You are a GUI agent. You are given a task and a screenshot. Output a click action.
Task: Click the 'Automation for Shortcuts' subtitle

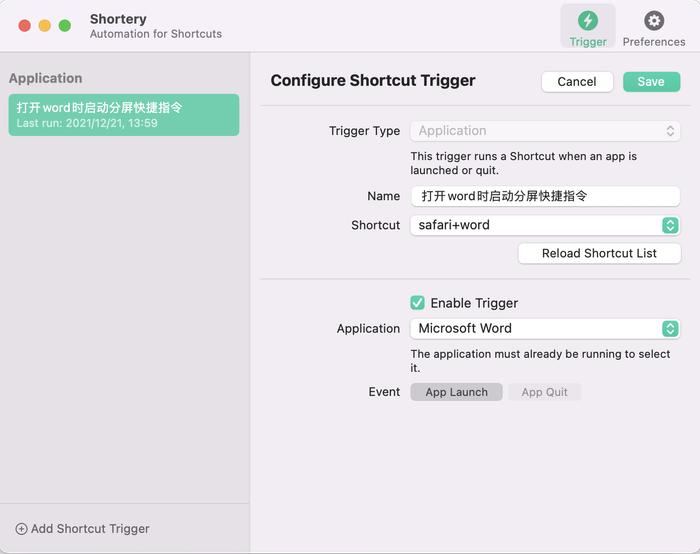(156, 34)
